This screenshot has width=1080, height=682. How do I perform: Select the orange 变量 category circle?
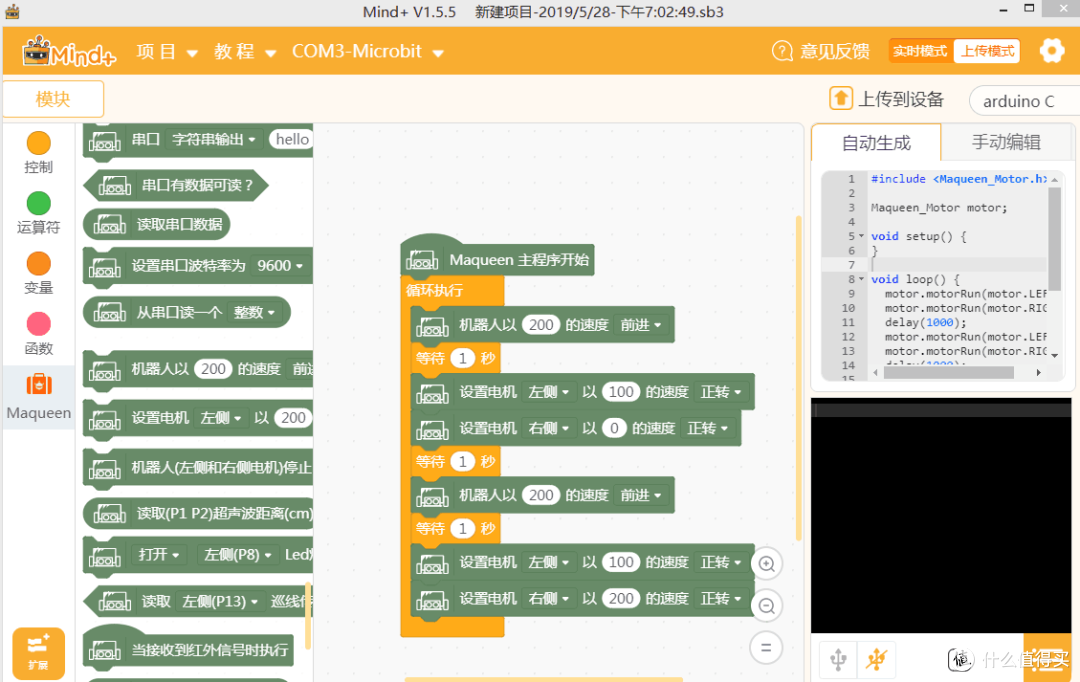tap(39, 264)
